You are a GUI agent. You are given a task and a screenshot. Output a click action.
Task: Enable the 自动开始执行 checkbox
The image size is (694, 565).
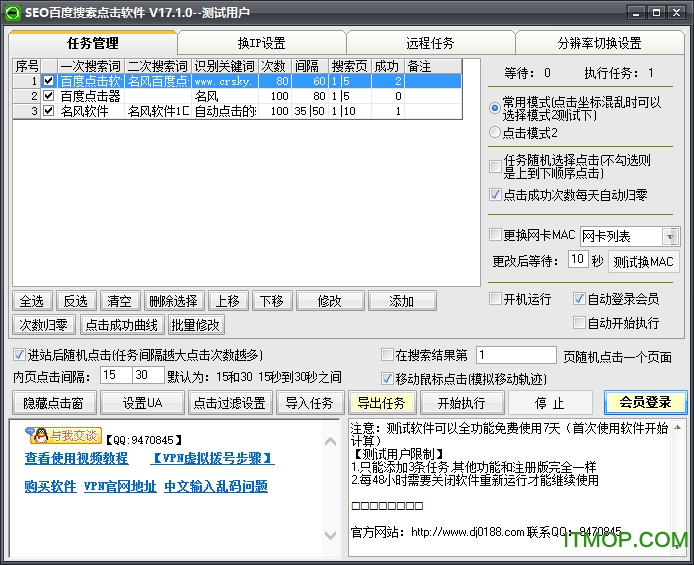tap(579, 323)
